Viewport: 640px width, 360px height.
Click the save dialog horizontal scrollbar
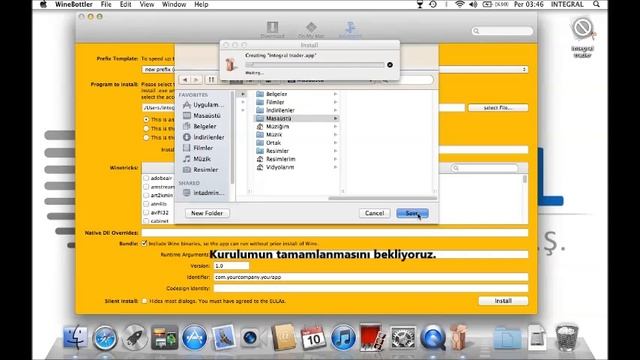(x=383, y=198)
